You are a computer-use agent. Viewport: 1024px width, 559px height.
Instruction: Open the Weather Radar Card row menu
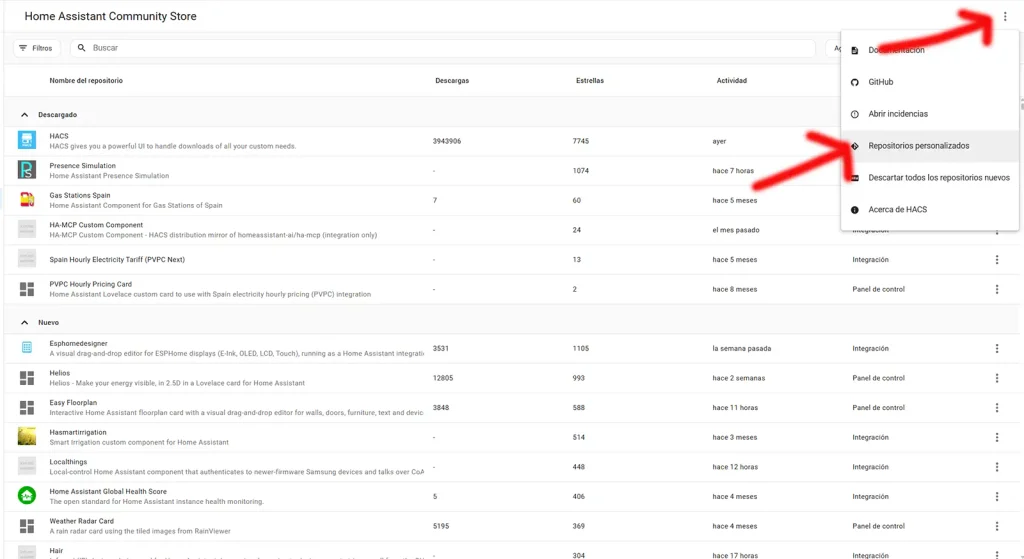coord(997,526)
